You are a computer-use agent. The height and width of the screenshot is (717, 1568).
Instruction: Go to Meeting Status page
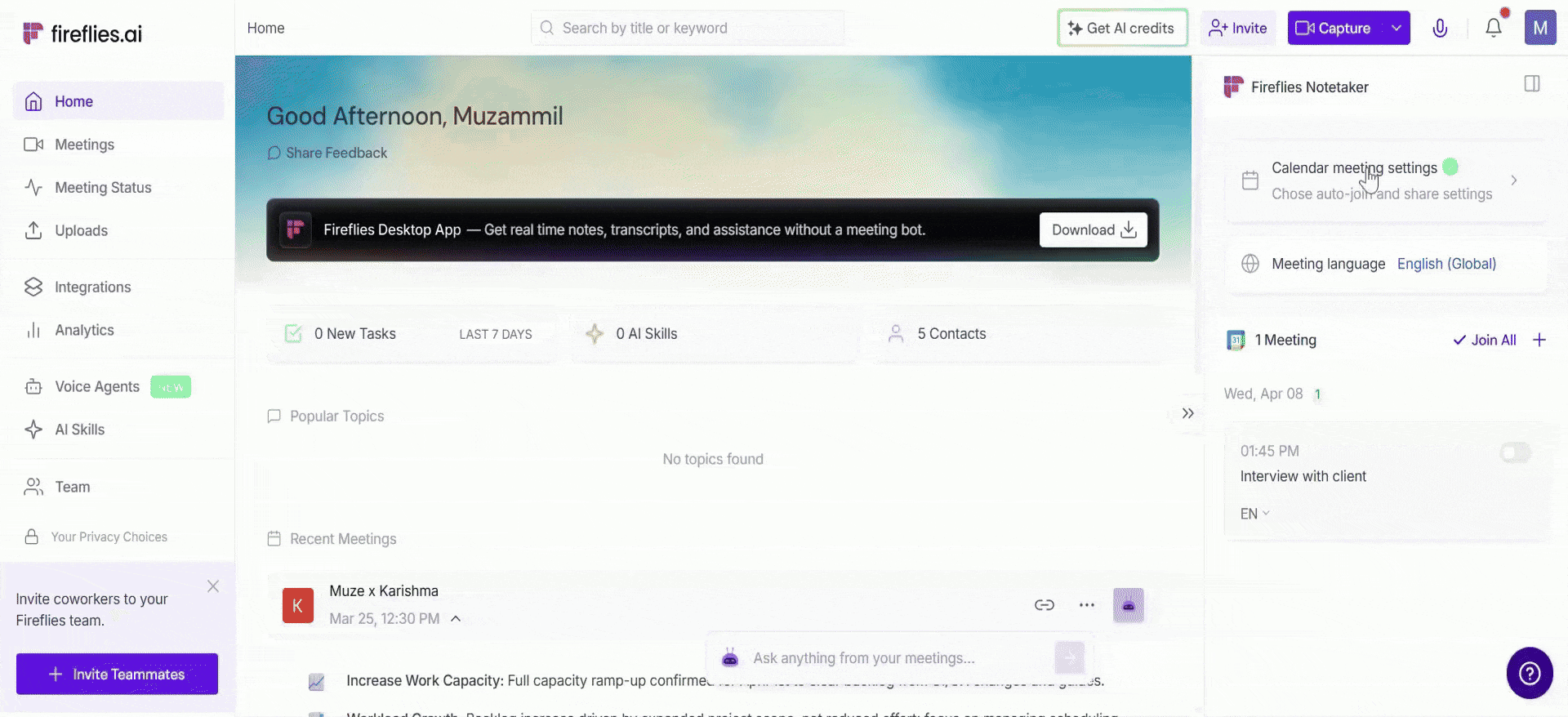coord(118,188)
